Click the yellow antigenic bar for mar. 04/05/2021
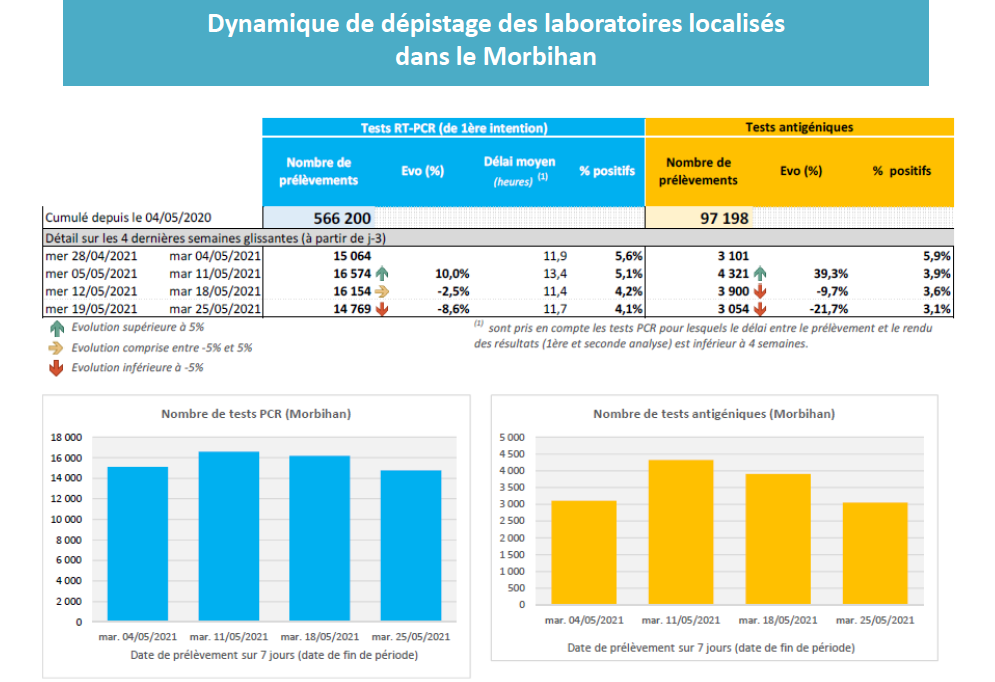 point(584,552)
